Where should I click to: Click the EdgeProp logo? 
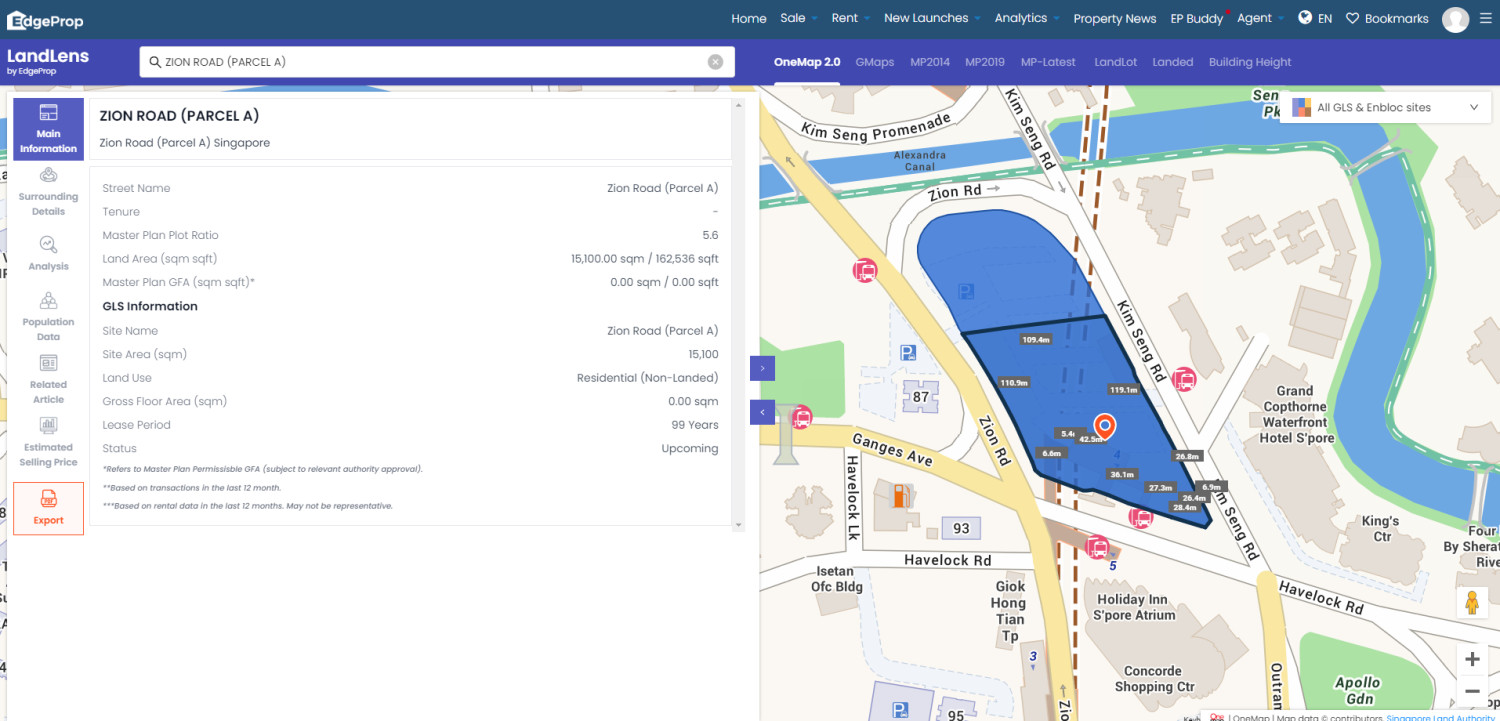(43, 20)
